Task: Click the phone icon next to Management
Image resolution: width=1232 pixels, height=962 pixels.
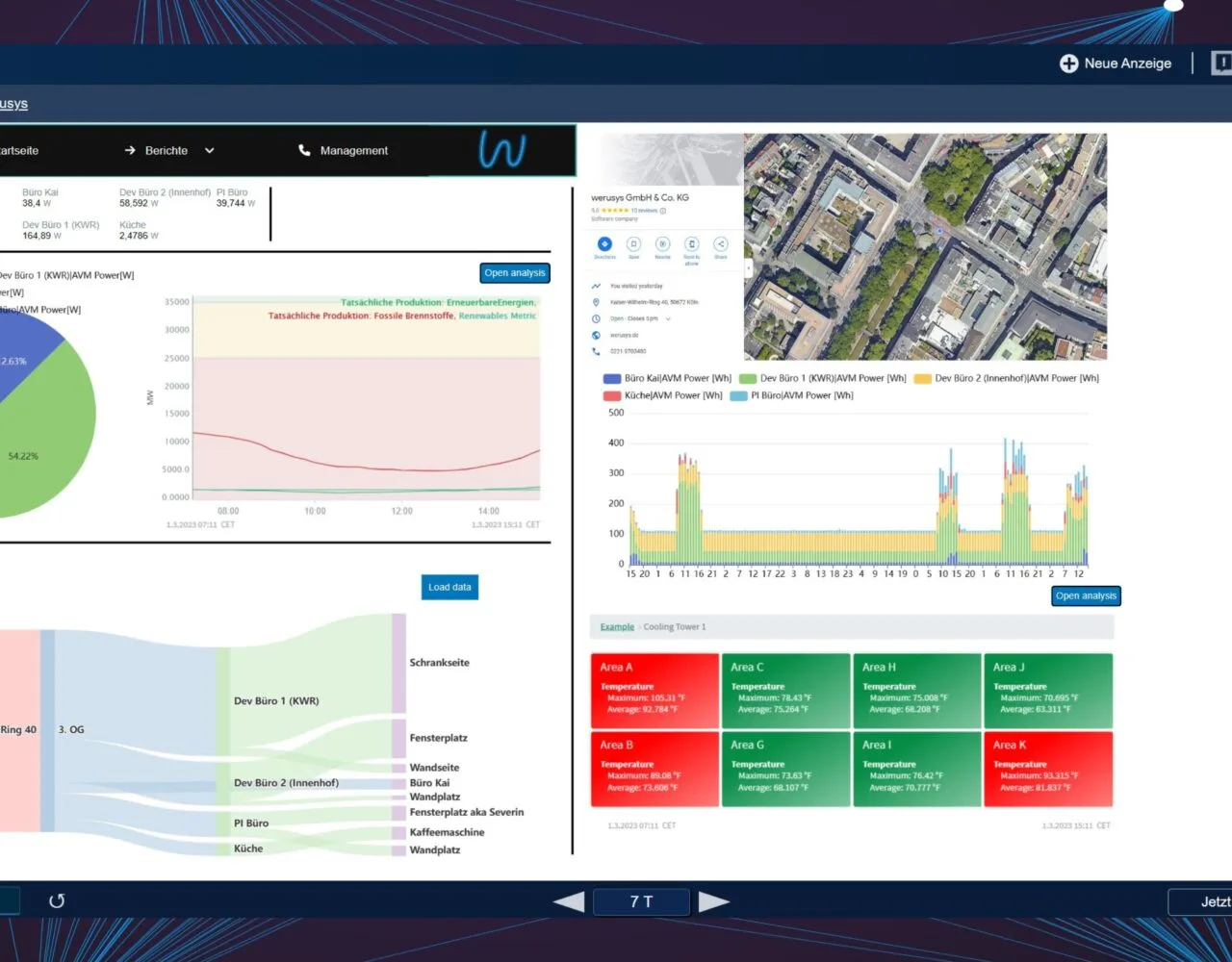Action: click(302, 150)
